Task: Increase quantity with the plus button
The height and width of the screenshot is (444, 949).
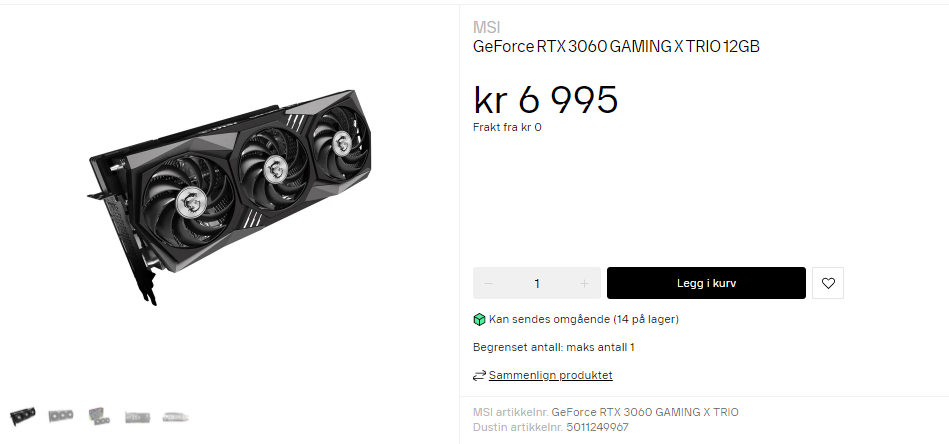Action: tap(584, 283)
